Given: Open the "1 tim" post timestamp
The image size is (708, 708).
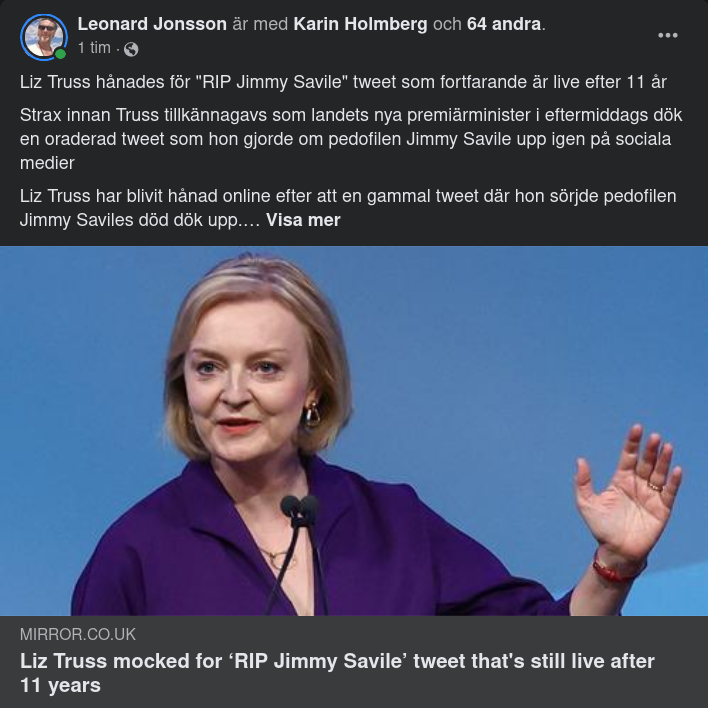Looking at the screenshot, I should pos(94,48).
